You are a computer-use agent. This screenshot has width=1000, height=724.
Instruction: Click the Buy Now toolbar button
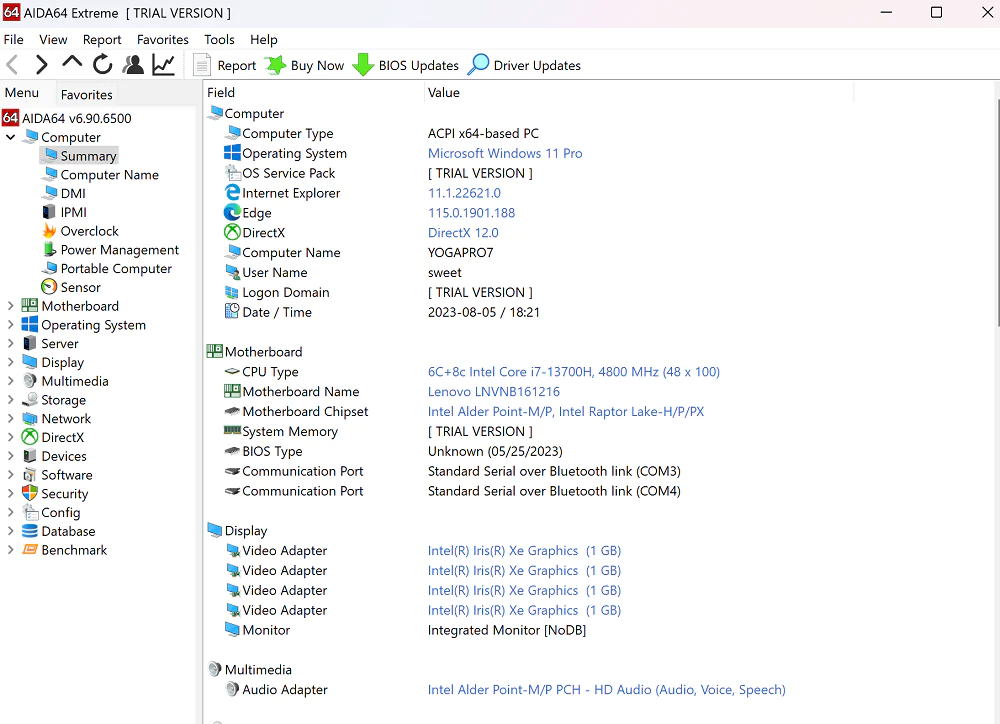304,65
